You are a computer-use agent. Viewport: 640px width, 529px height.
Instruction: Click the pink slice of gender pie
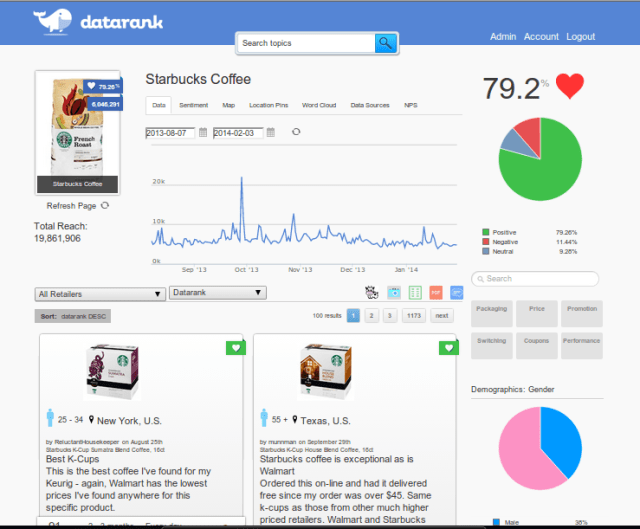pos(520,453)
